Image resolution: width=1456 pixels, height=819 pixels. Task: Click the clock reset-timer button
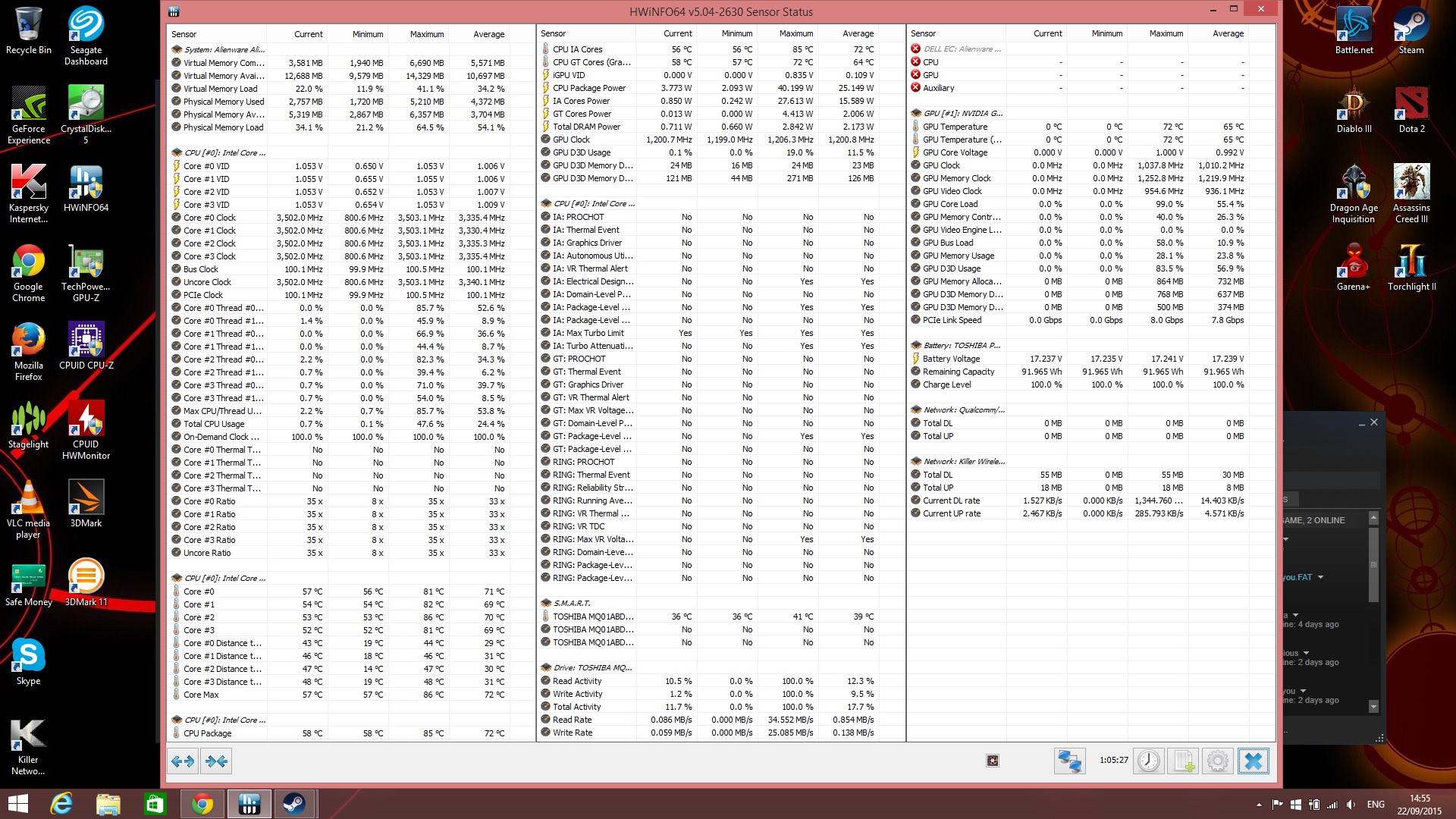(1148, 761)
